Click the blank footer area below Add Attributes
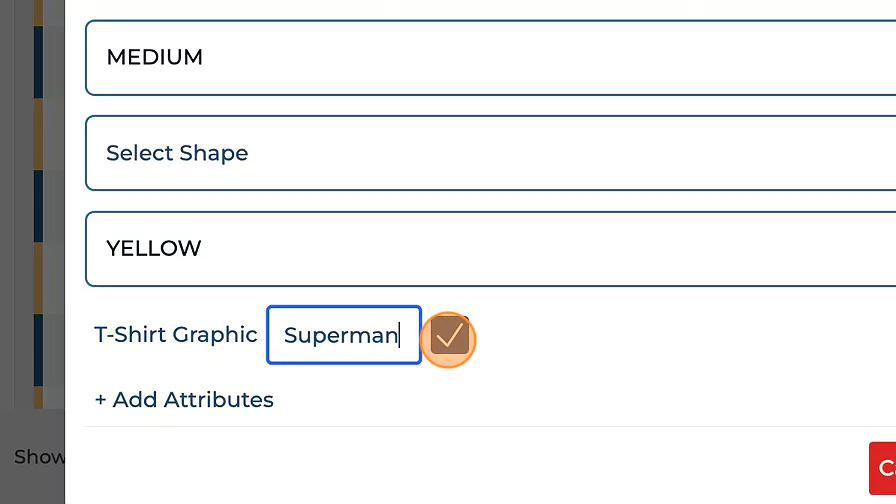This screenshot has height=504, width=896. (x=450, y=465)
